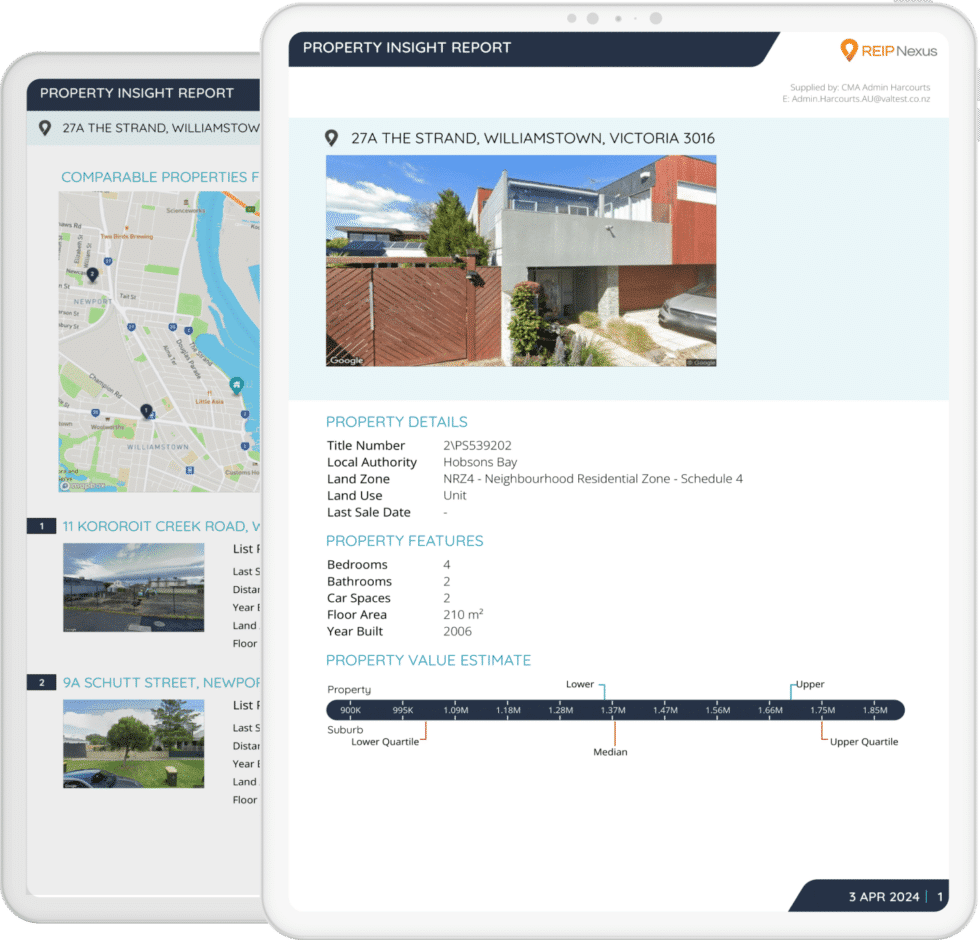The height and width of the screenshot is (940, 980).
Task: Expand the Property Features section
Action: coord(404,540)
